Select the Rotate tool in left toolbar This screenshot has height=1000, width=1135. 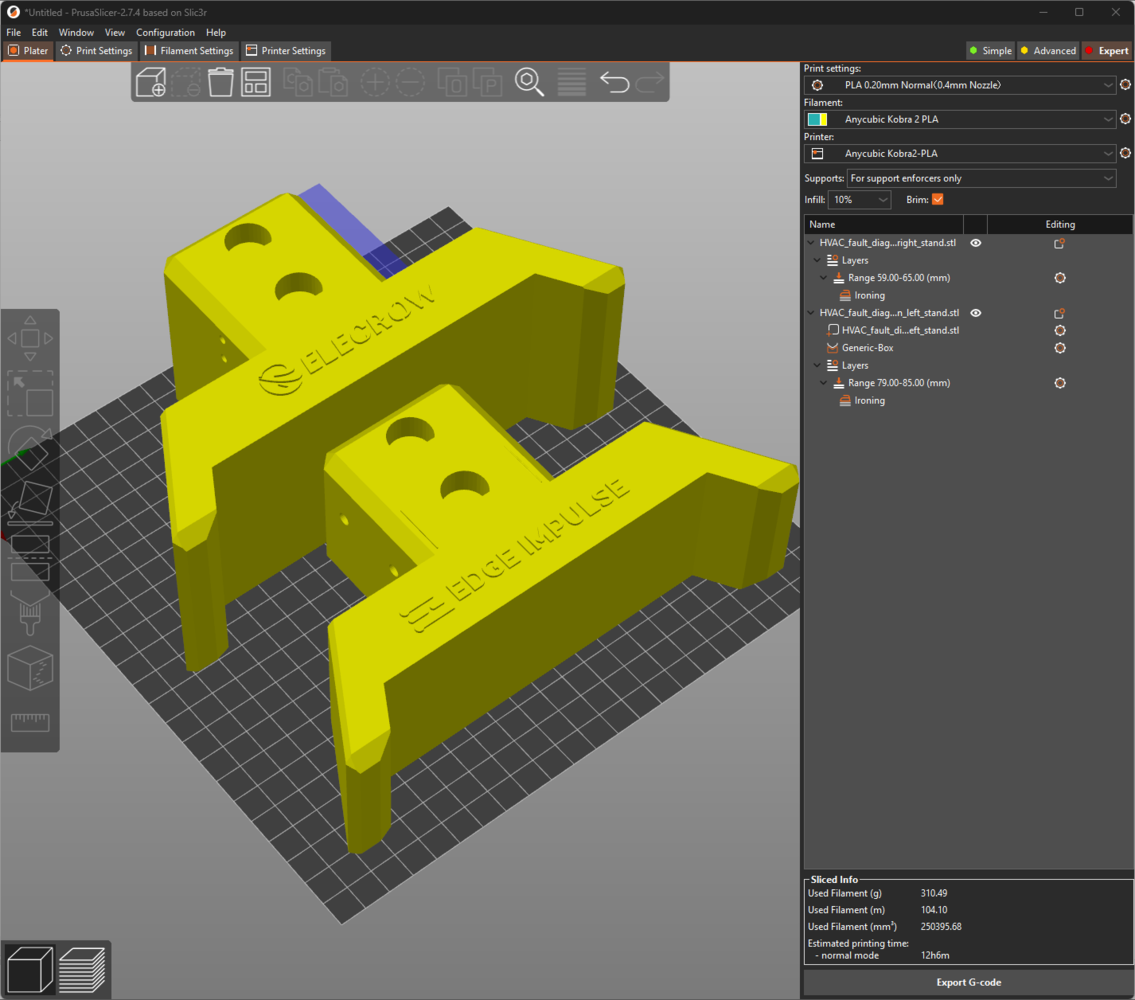tap(30, 447)
